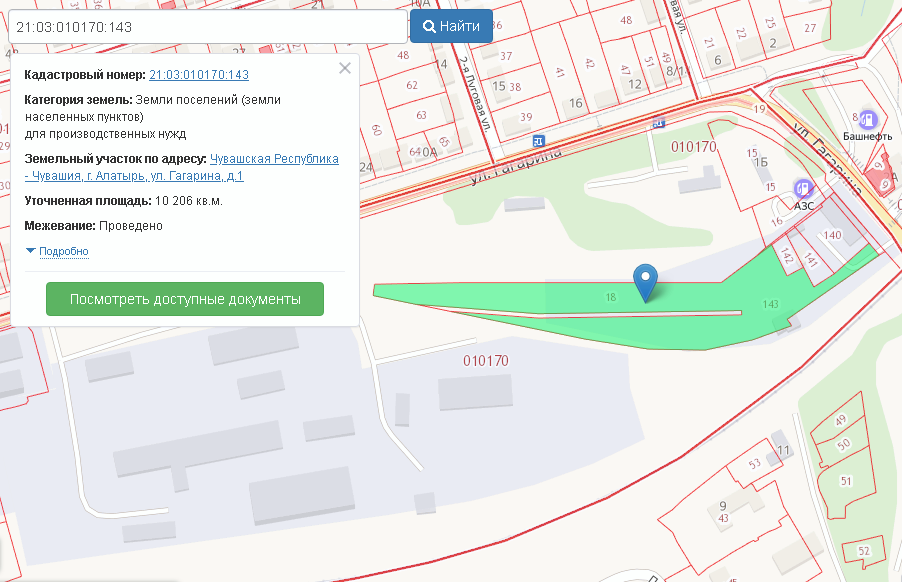This screenshot has height=582, width=902.
Task: Click the blue location pin marker
Action: coord(647,280)
